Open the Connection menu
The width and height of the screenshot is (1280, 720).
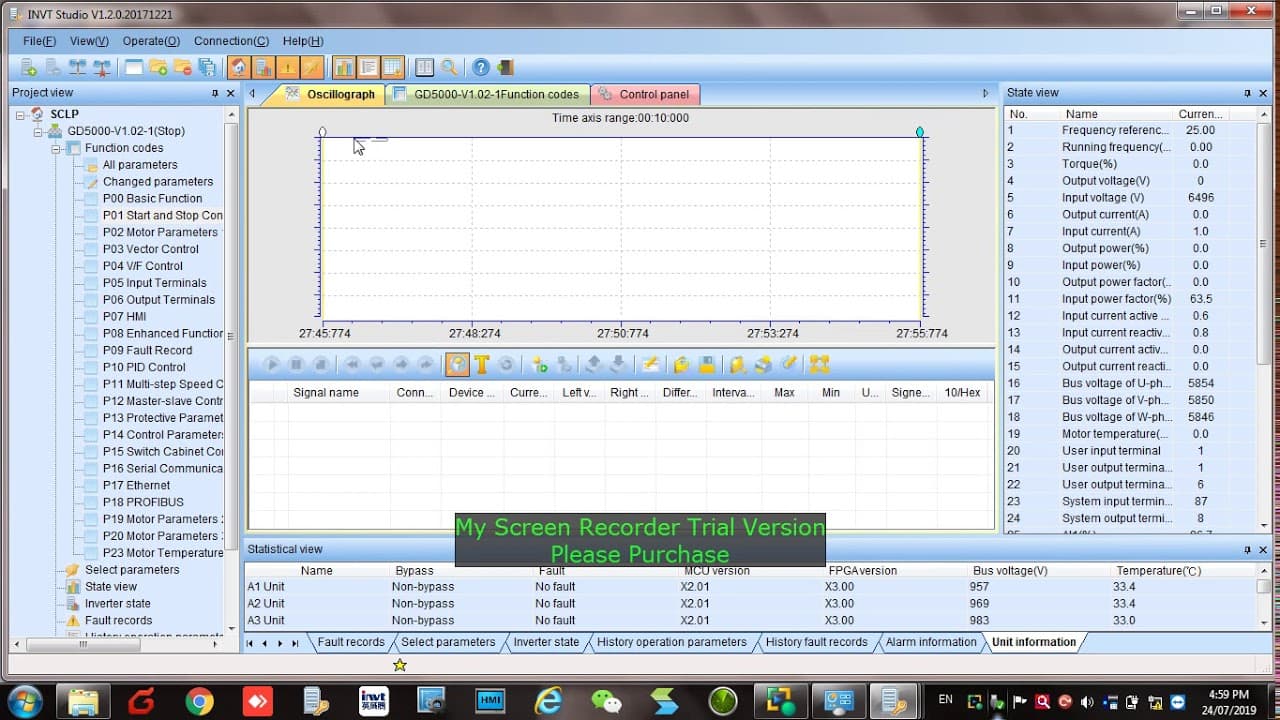pyautogui.click(x=231, y=41)
